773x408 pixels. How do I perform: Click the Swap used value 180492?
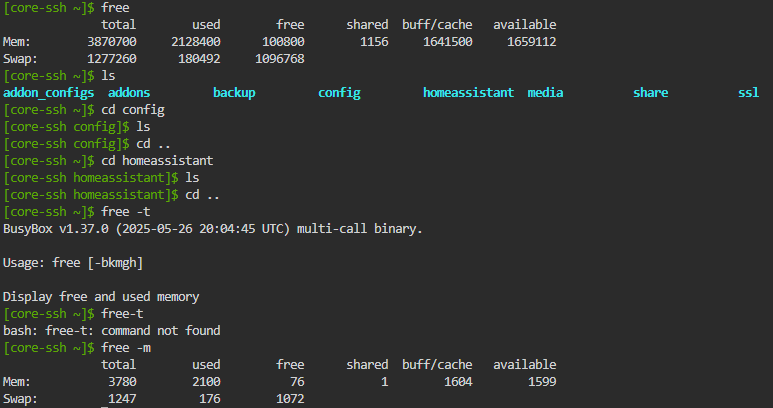199,58
